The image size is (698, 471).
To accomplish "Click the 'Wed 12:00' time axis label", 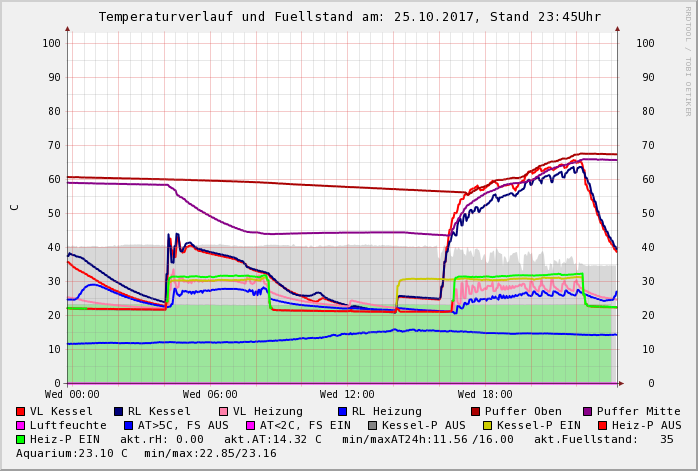I will click(x=347, y=395).
